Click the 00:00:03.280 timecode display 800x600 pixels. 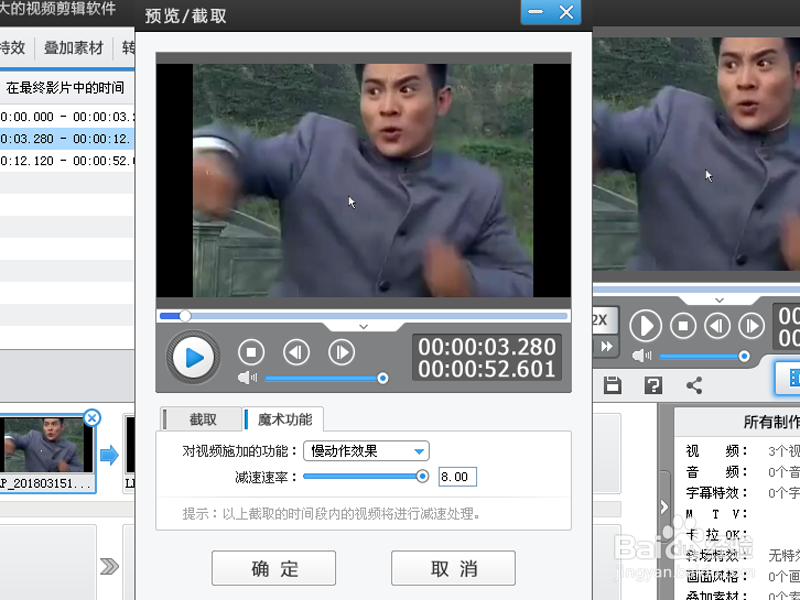pyautogui.click(x=487, y=347)
